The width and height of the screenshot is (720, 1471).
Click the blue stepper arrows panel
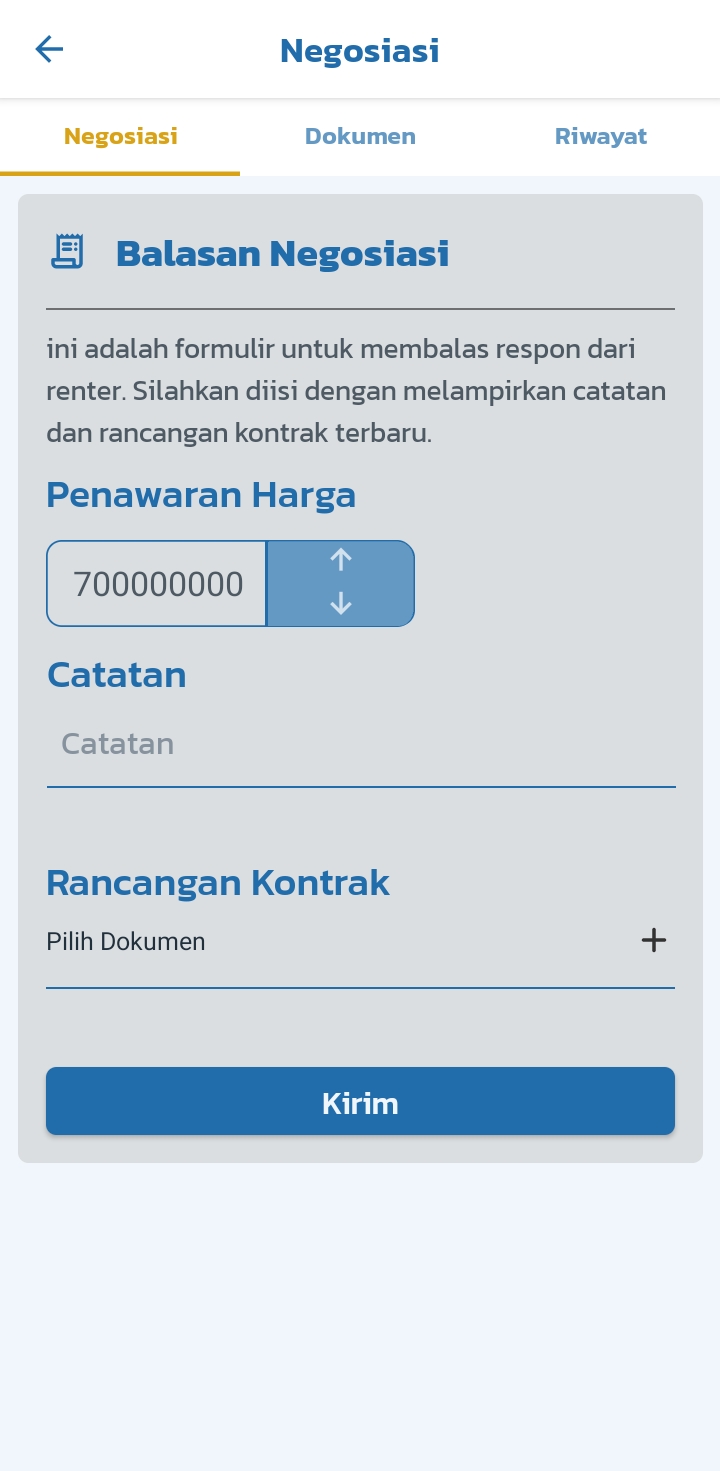tap(341, 584)
